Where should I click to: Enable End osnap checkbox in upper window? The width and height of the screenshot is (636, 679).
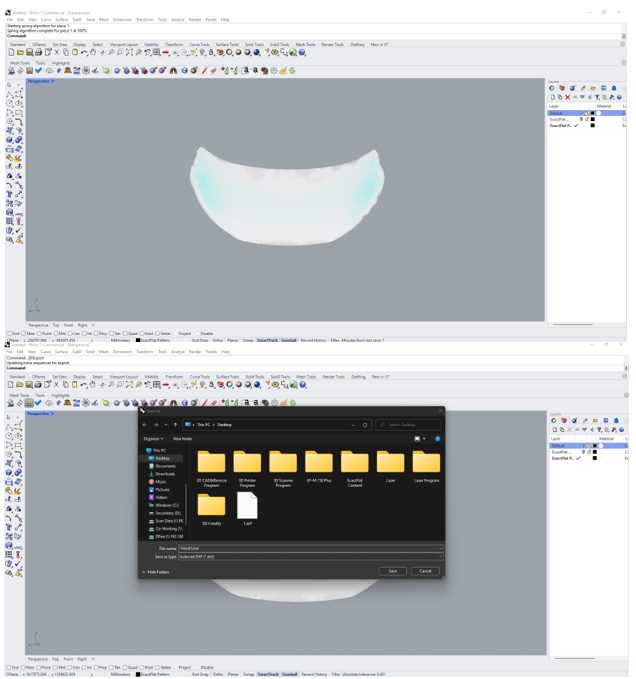click(x=10, y=333)
